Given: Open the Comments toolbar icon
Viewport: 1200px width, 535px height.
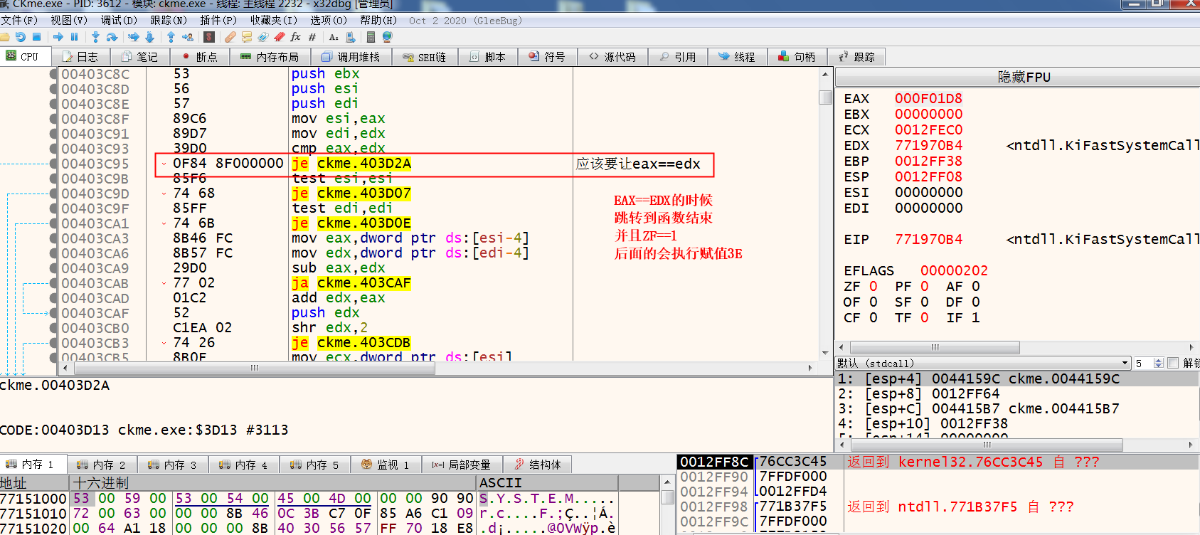Looking at the screenshot, I should pyautogui.click(x=247, y=37).
